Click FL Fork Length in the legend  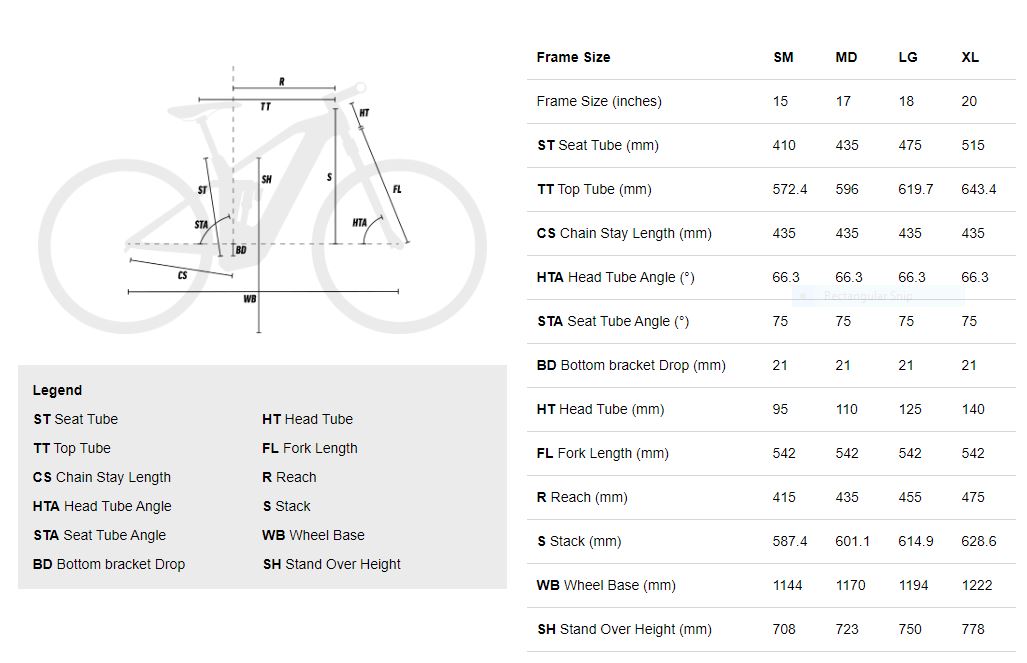310,449
